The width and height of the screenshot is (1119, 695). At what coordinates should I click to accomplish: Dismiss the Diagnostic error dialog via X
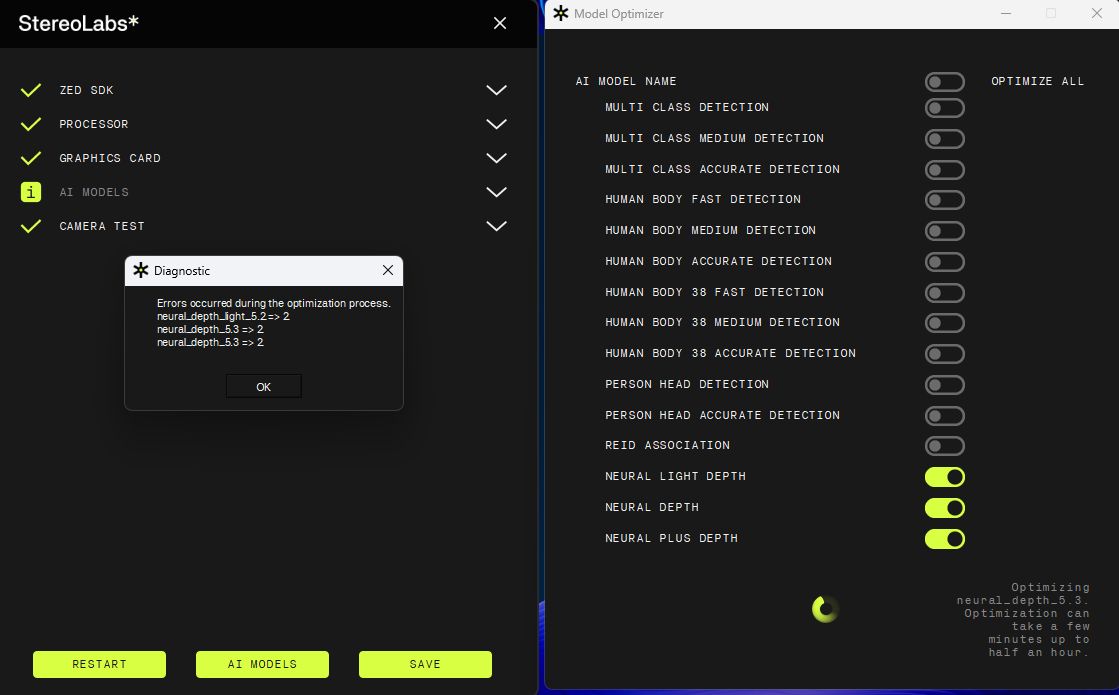pos(388,270)
